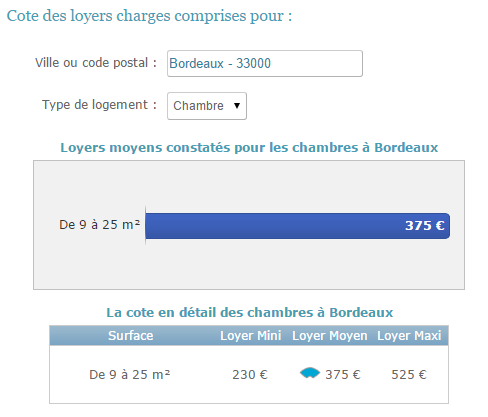The height and width of the screenshot is (417, 488).
Task: Select the Surface column header
Action: pyautogui.click(x=131, y=336)
